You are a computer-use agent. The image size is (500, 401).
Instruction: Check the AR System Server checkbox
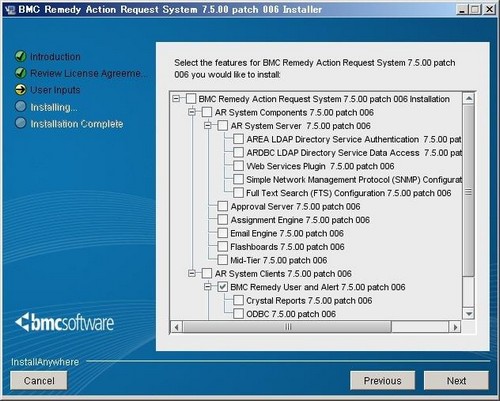coord(222,126)
